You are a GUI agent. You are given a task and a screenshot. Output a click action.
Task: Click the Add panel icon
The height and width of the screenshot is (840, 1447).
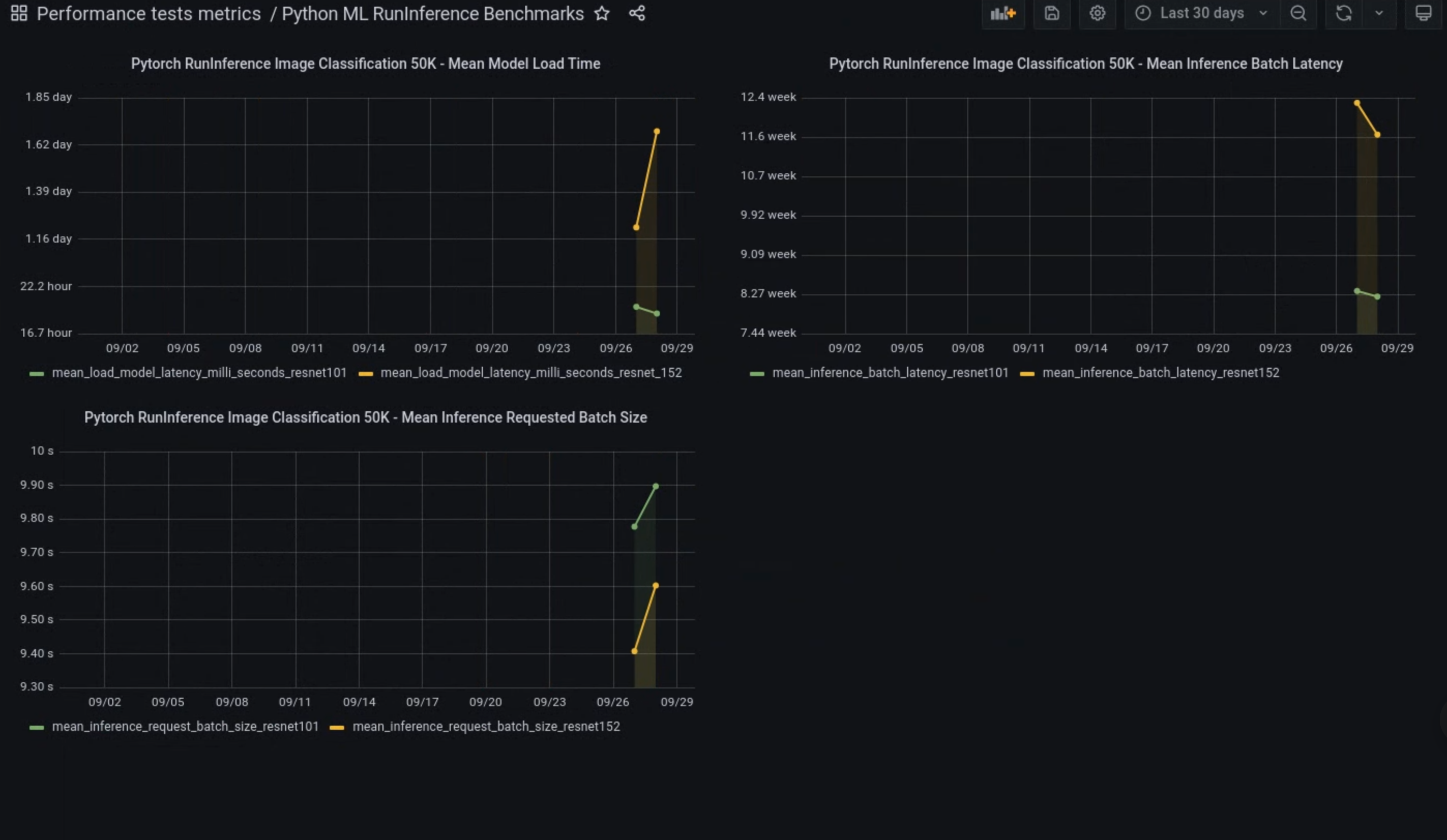pyautogui.click(x=1002, y=13)
